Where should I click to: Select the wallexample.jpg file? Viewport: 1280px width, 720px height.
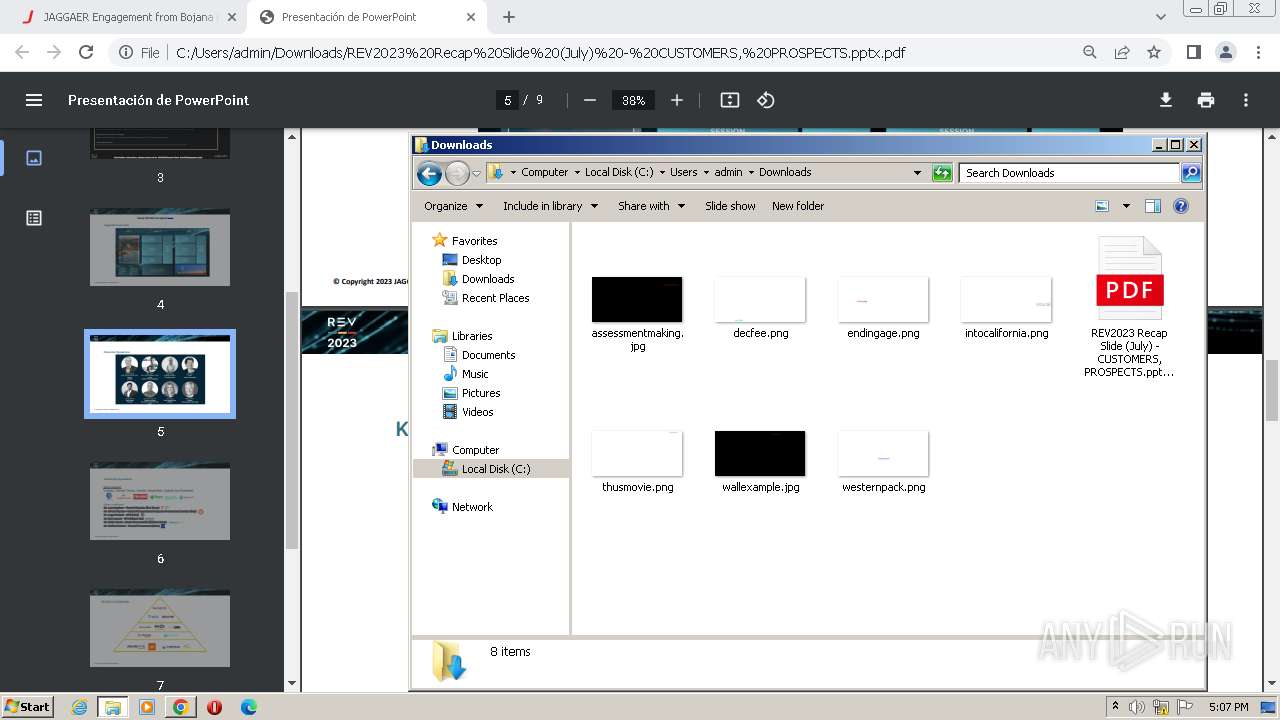click(x=760, y=462)
